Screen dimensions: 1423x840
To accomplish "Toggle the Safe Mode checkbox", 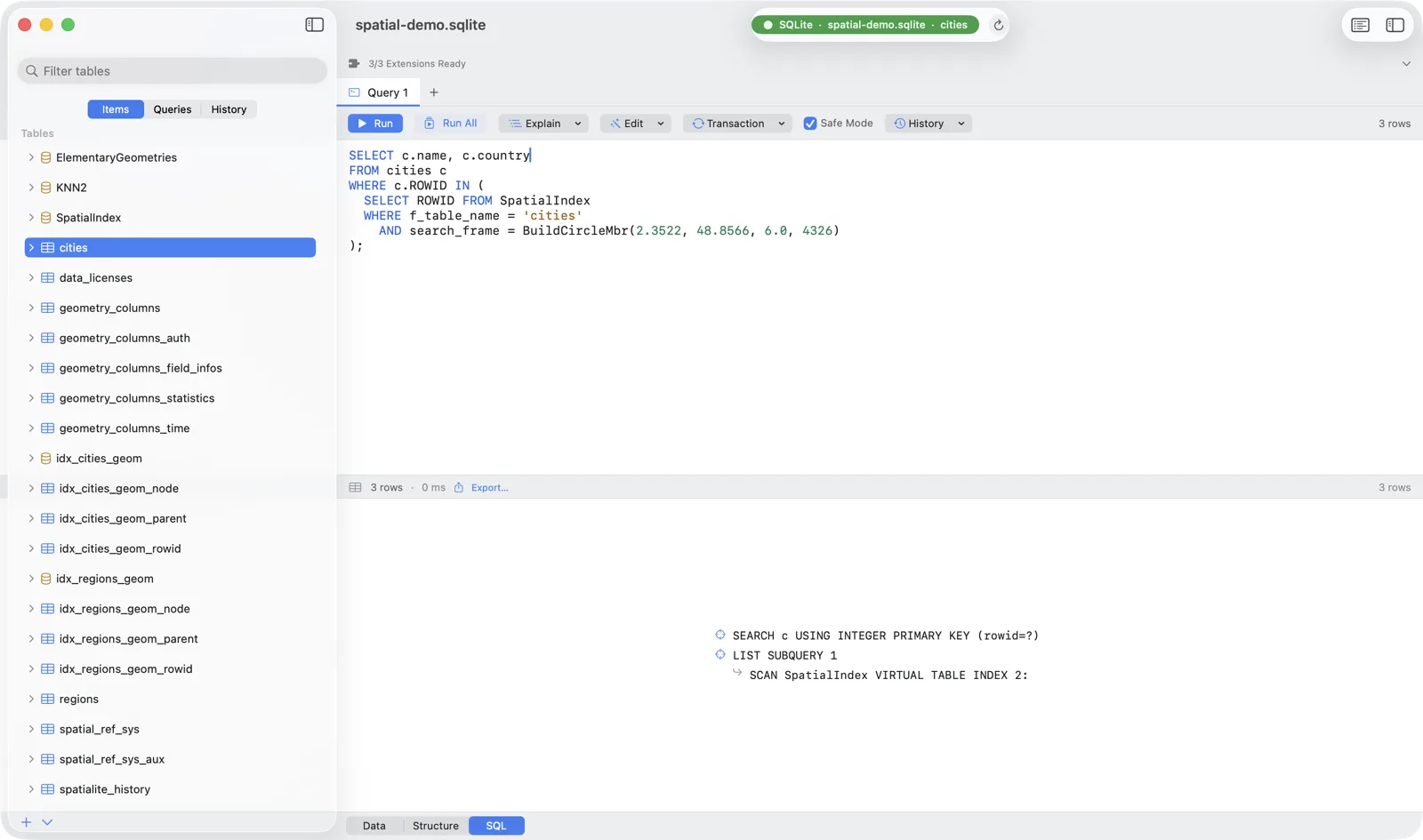I will tap(810, 124).
